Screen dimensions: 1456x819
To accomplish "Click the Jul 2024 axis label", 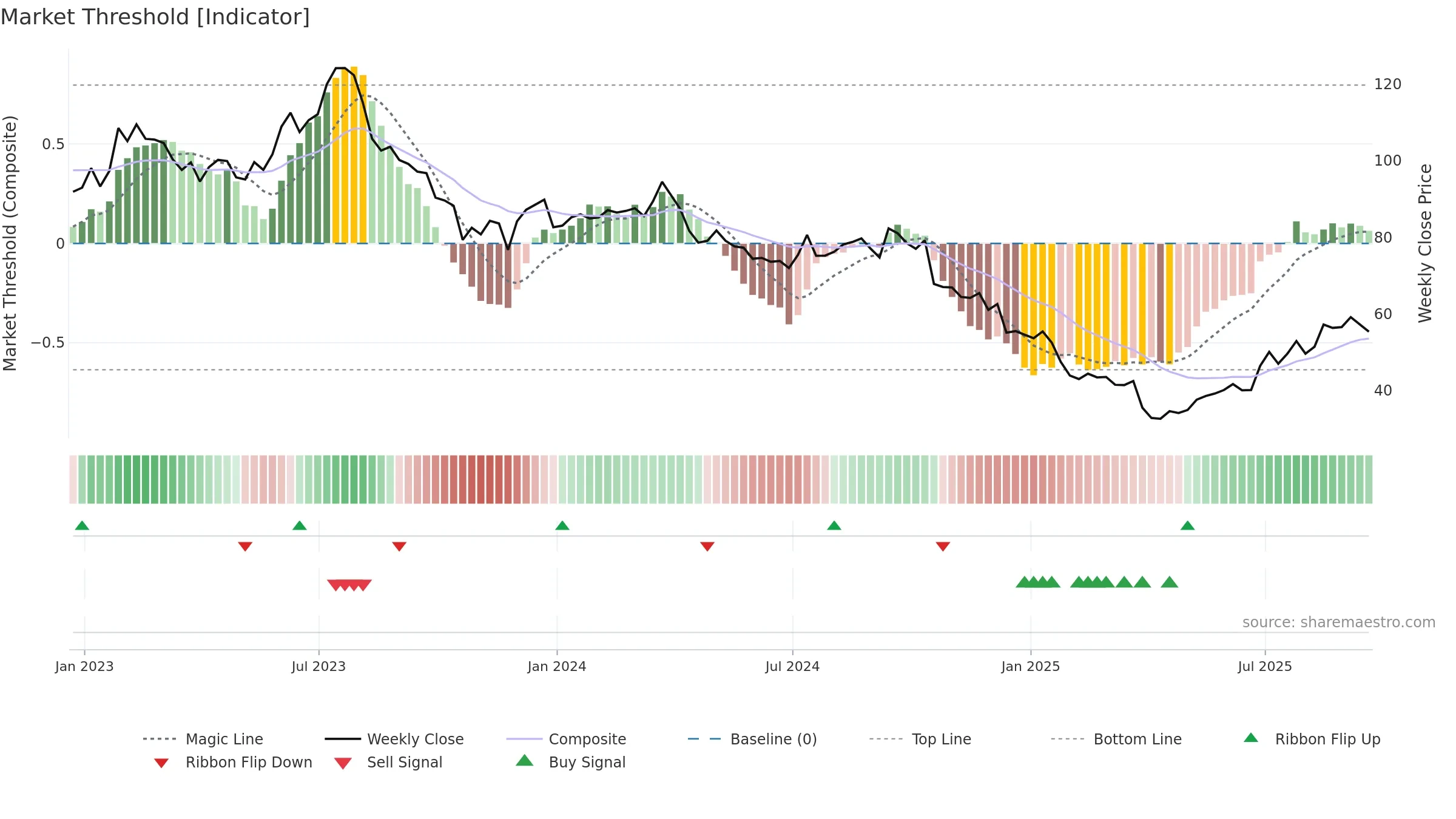I will click(792, 667).
